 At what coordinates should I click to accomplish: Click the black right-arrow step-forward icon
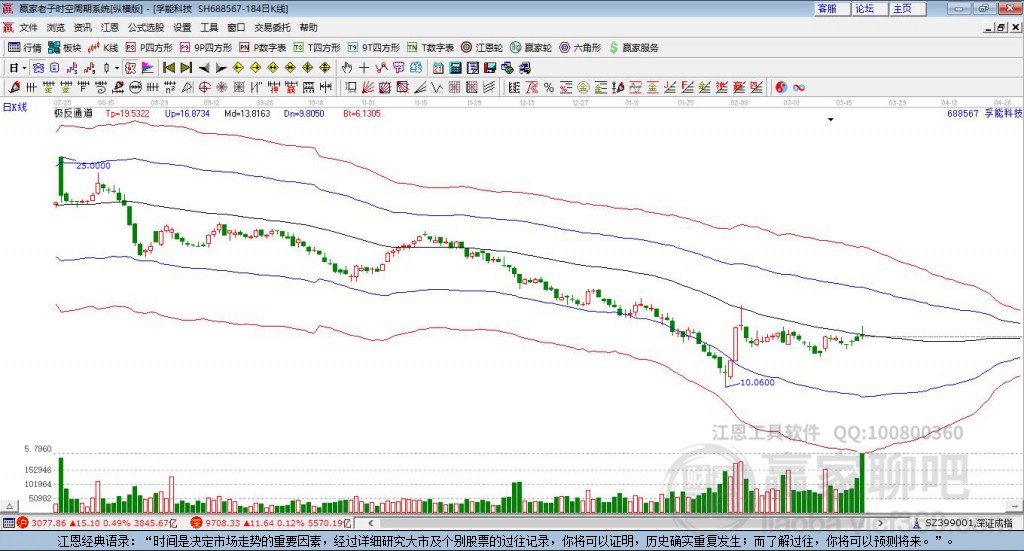(x=221, y=68)
